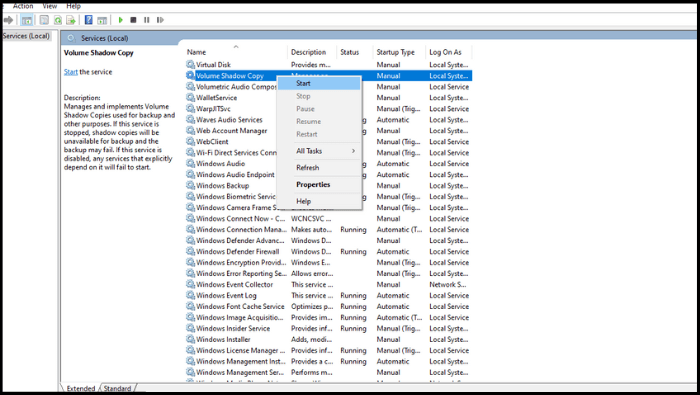Select the Windows Installer service row
Viewport: 700px width, 395px height.
coord(328,340)
